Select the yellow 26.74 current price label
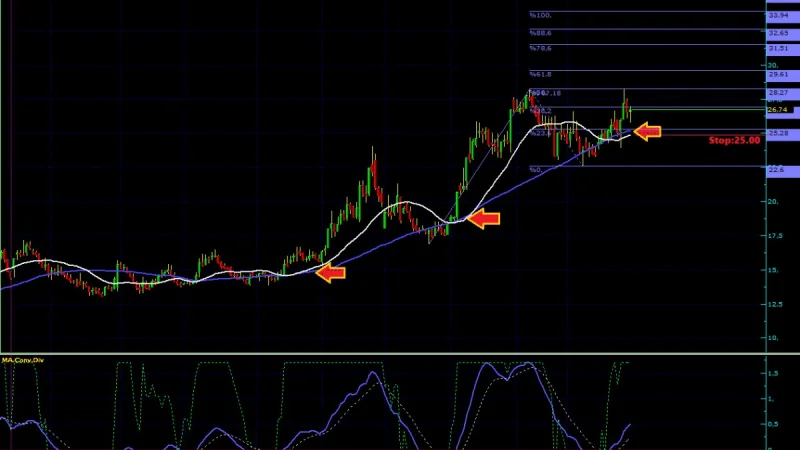The height and width of the screenshot is (450, 800). [778, 110]
